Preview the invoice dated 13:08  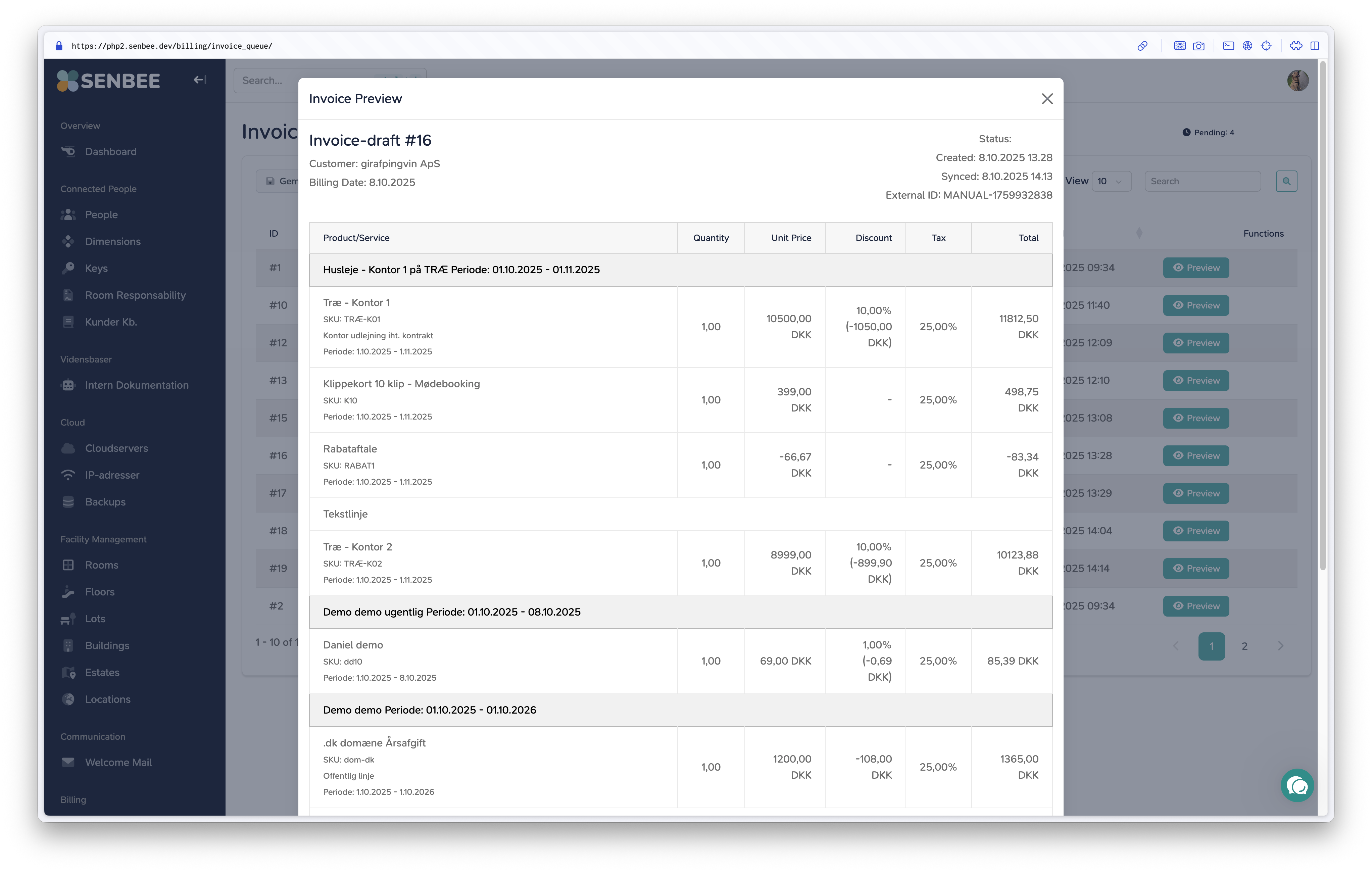1196,418
